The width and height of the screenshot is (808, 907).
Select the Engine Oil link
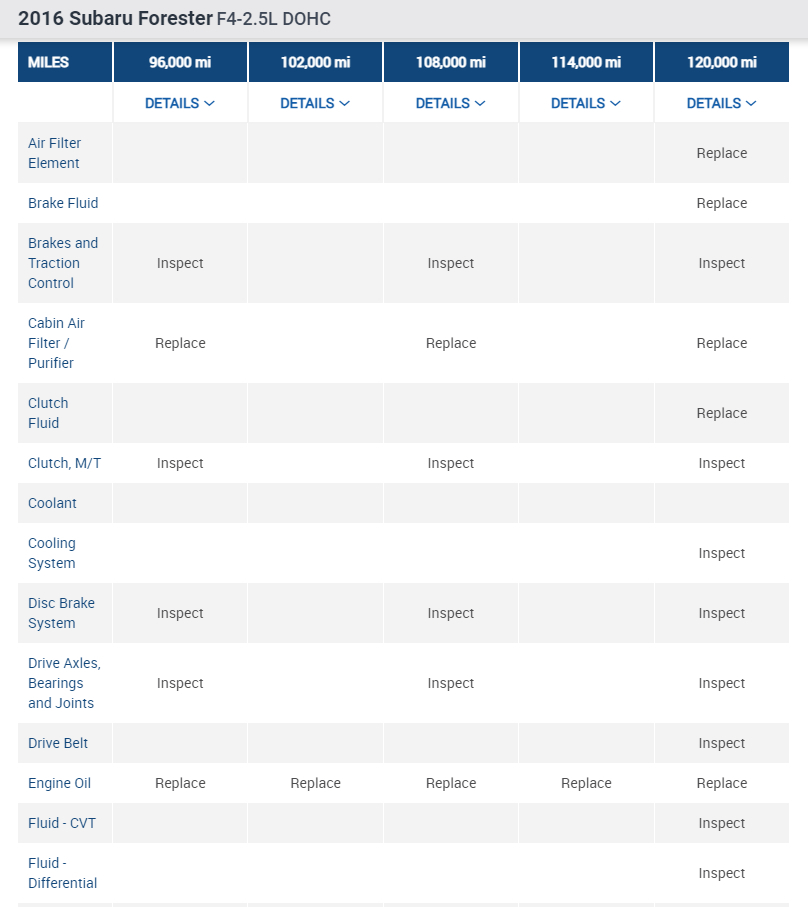coord(59,783)
